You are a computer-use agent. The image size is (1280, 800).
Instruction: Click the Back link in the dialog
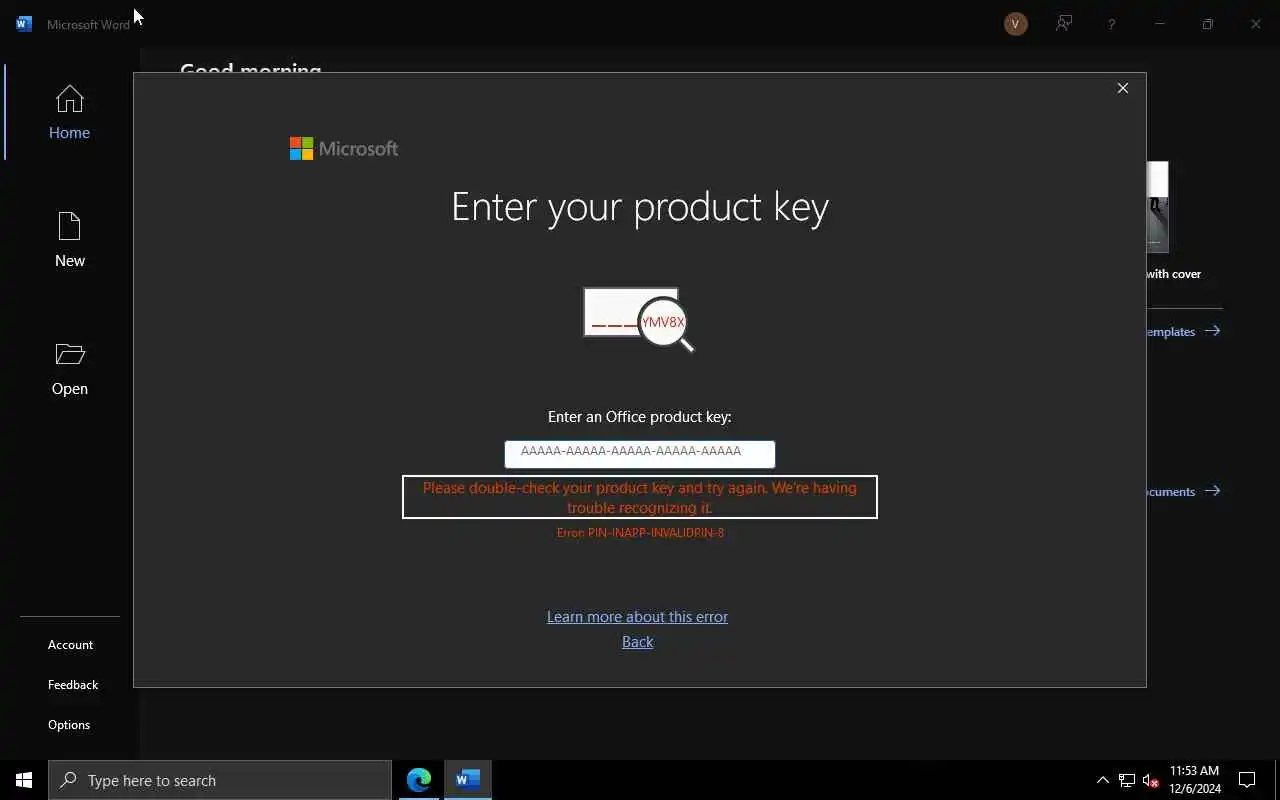pos(637,642)
